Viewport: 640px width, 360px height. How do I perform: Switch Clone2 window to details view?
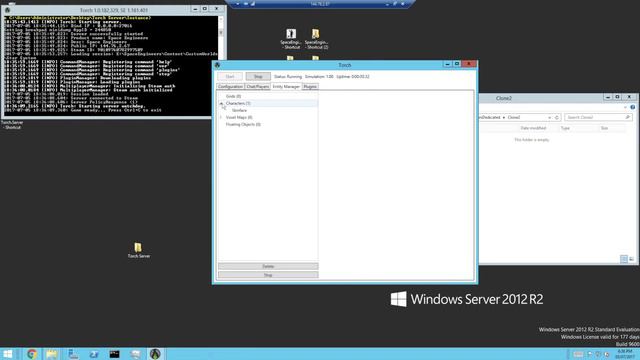[624, 259]
